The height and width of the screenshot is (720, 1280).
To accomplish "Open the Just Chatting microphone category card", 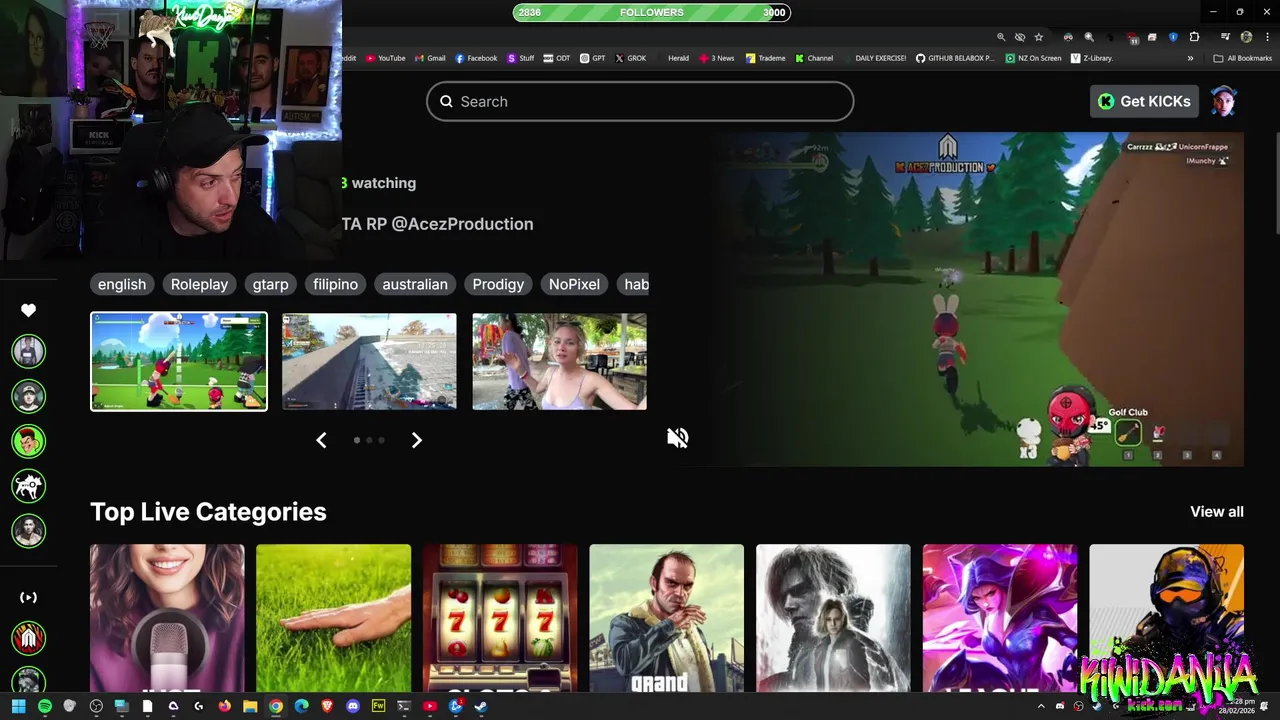I will click(x=167, y=618).
